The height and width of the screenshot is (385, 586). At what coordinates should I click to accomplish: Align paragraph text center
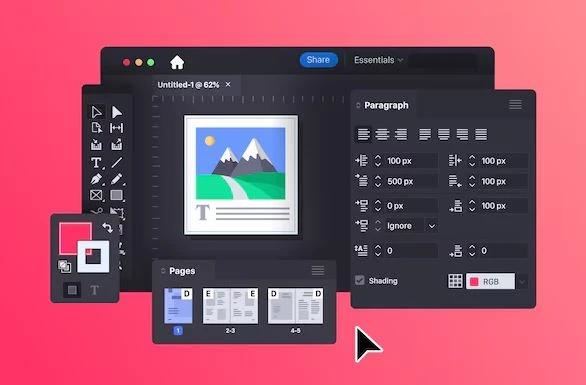(382, 134)
